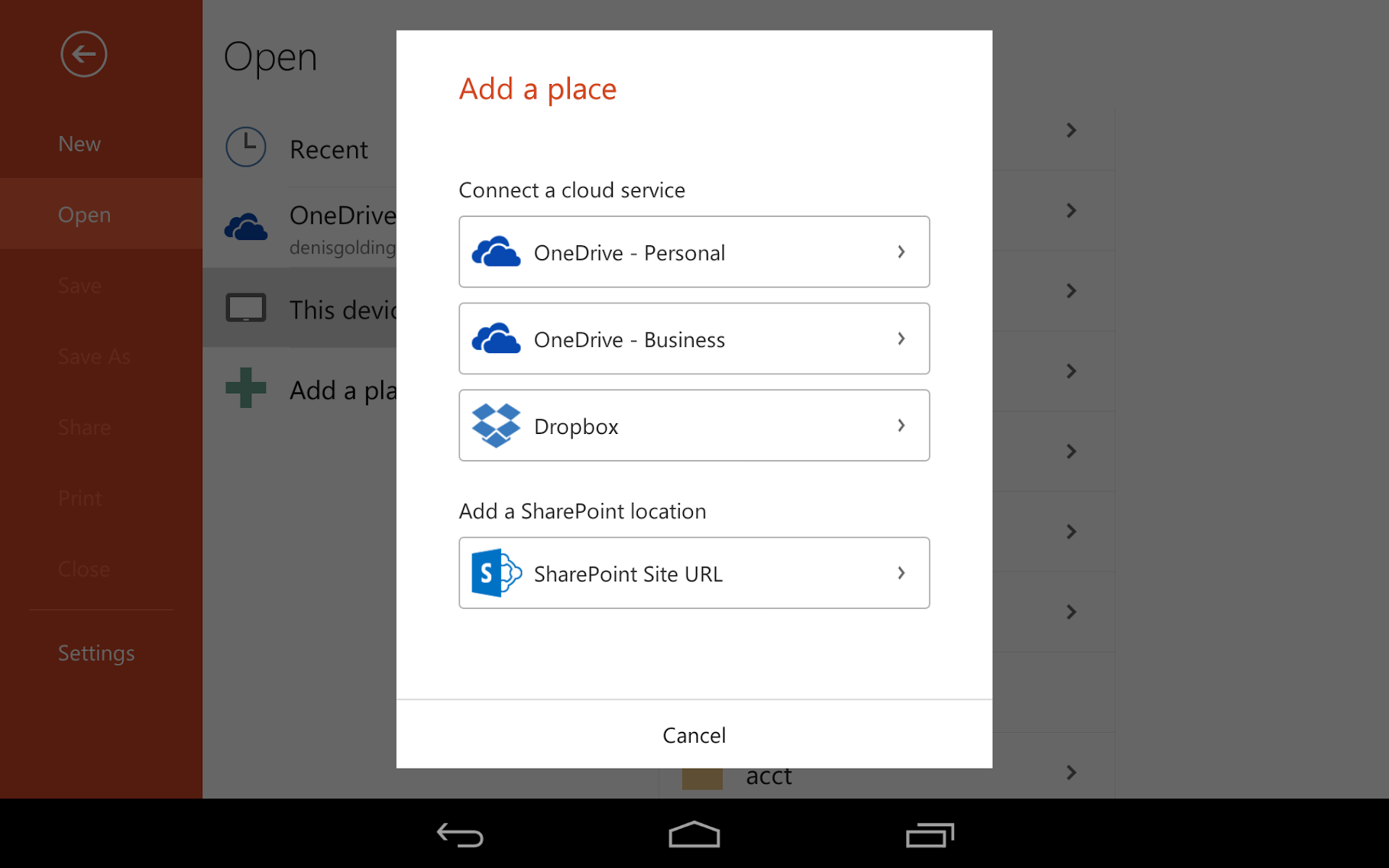Click the OneDrive - Business cloud icon
1389x868 pixels.
pos(496,338)
